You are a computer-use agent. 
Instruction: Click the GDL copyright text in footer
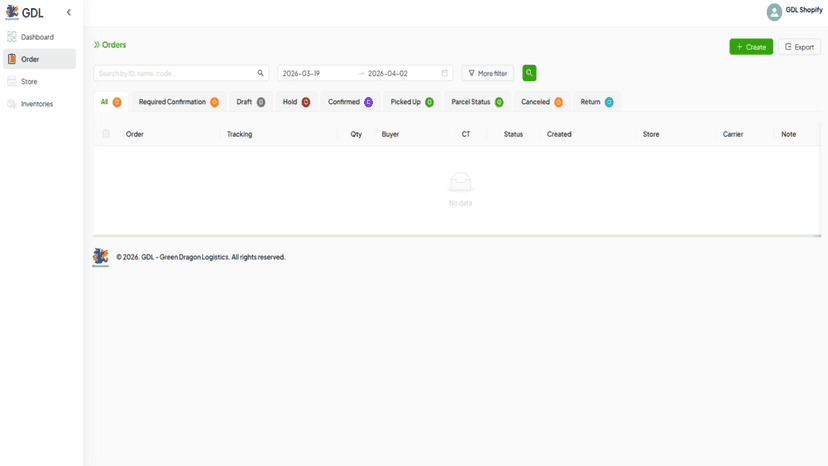point(201,257)
